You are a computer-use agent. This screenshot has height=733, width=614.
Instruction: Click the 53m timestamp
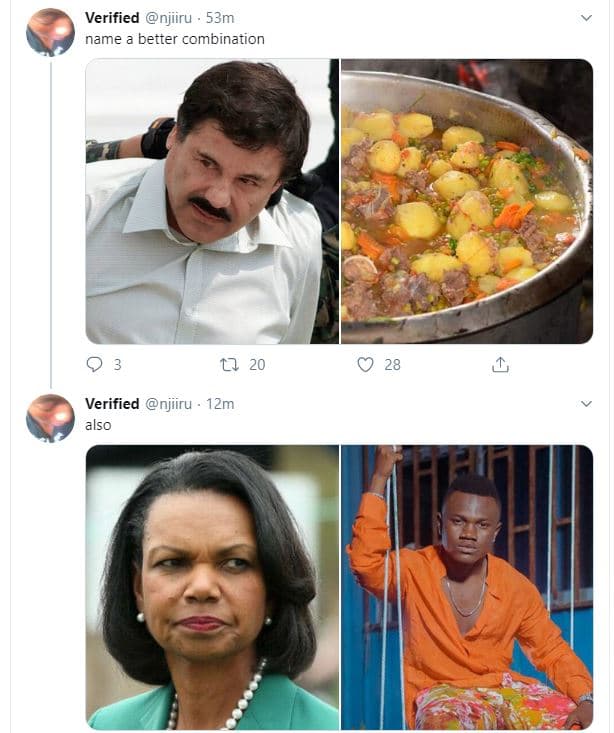click(x=221, y=18)
